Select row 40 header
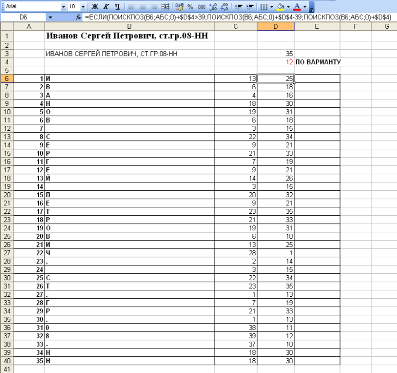 pyautogui.click(x=7, y=361)
